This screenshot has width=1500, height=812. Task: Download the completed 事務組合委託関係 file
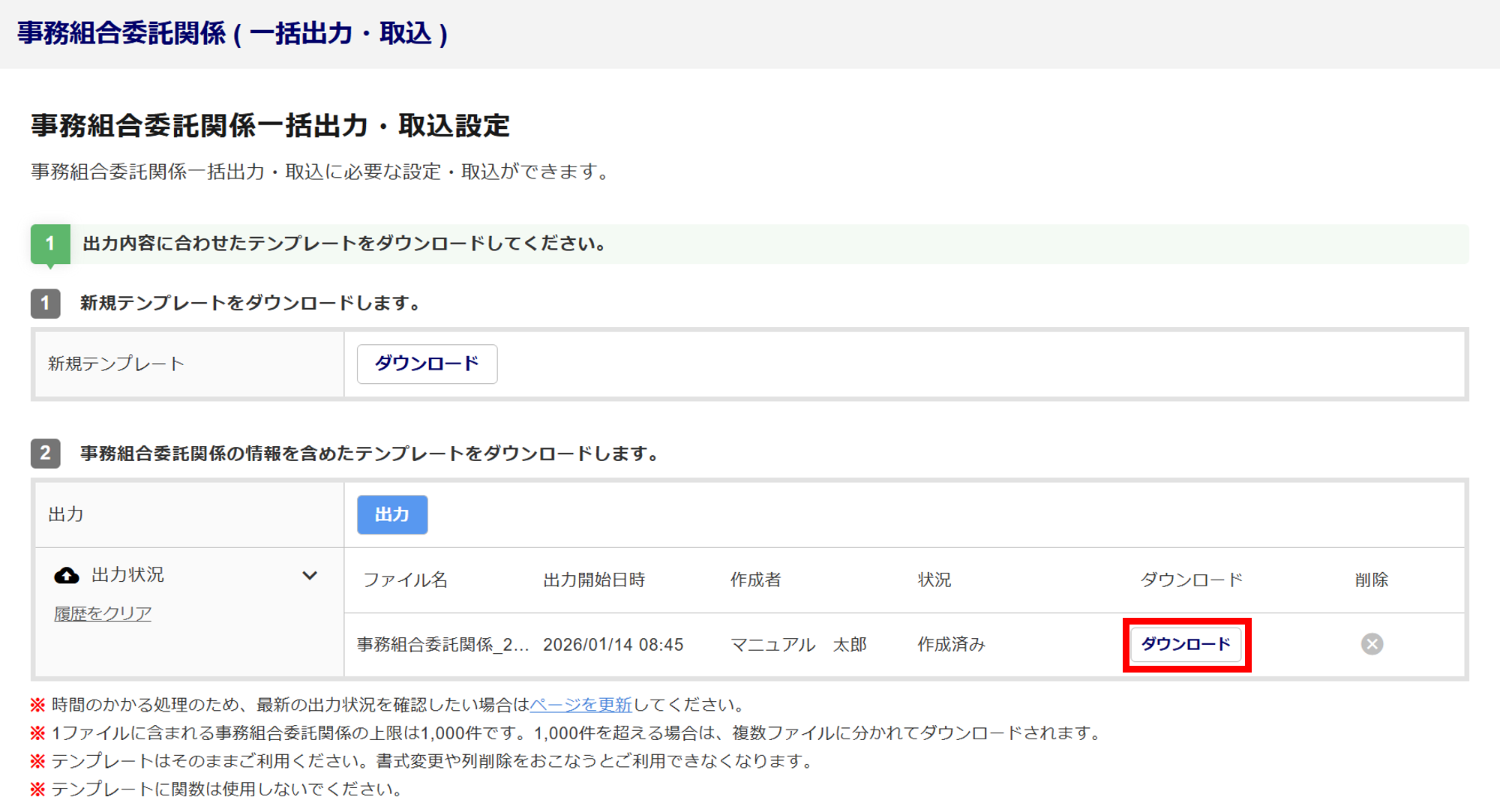point(1186,644)
